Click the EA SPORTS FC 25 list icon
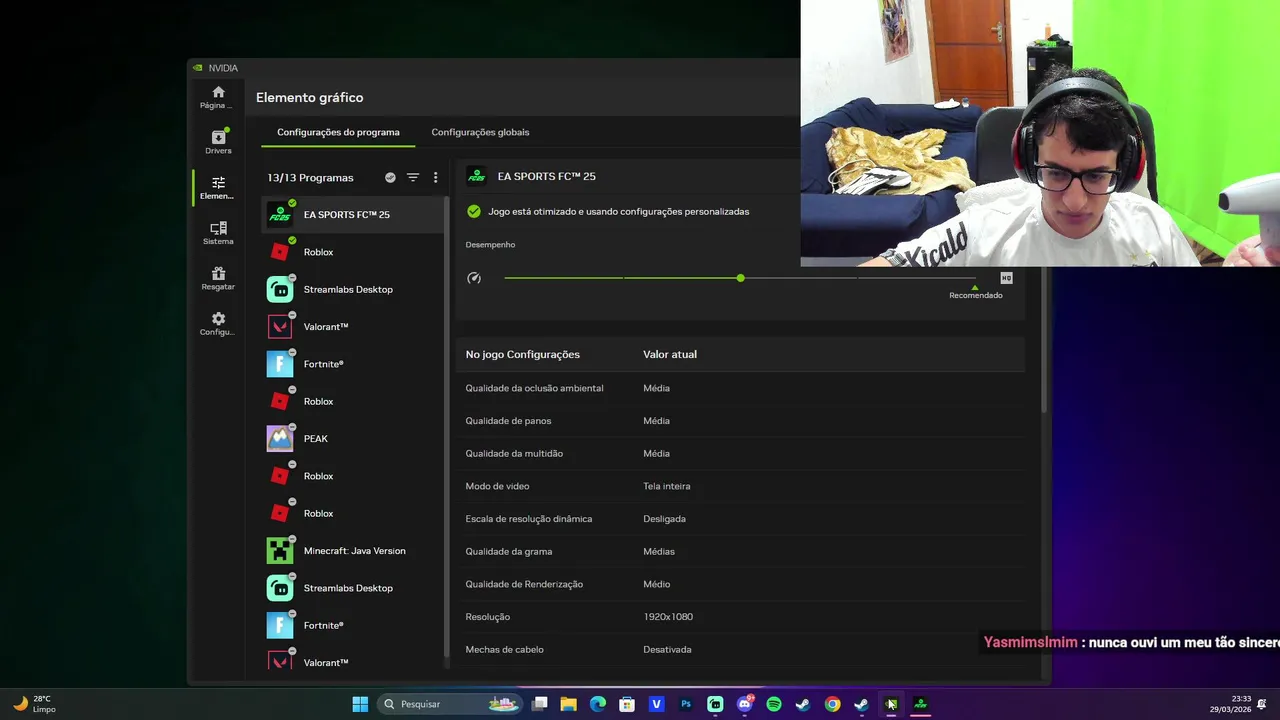1280x720 pixels. point(280,214)
